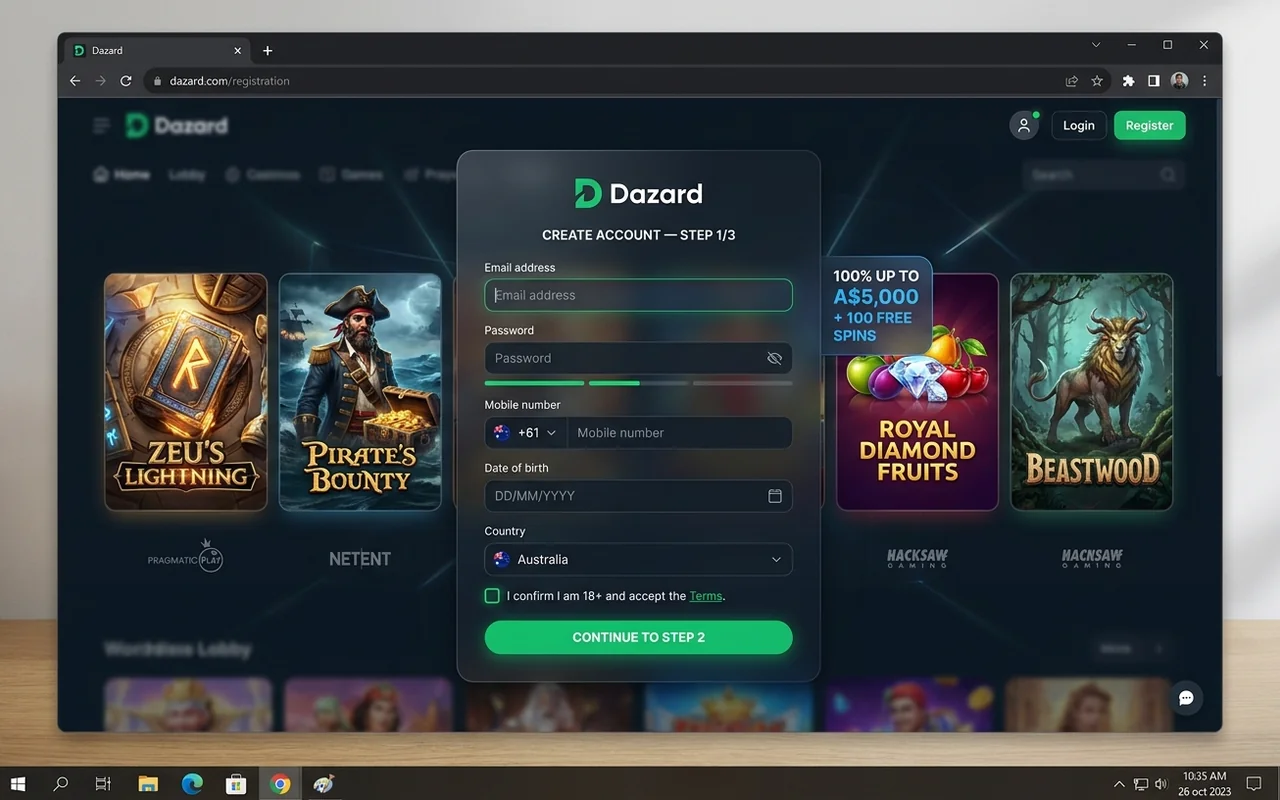This screenshot has width=1280, height=800.
Task: Click Continue to Step 2 button
Action: [x=638, y=638]
